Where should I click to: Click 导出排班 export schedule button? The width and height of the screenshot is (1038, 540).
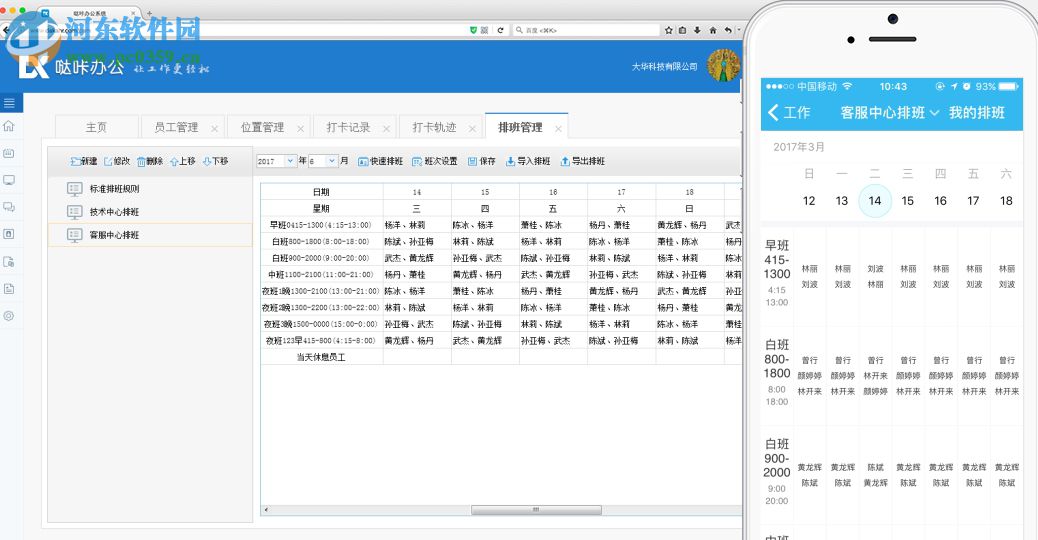[583, 161]
